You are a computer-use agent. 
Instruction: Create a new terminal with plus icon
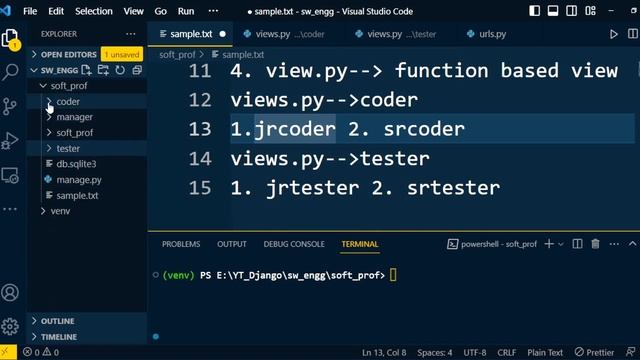(549, 244)
